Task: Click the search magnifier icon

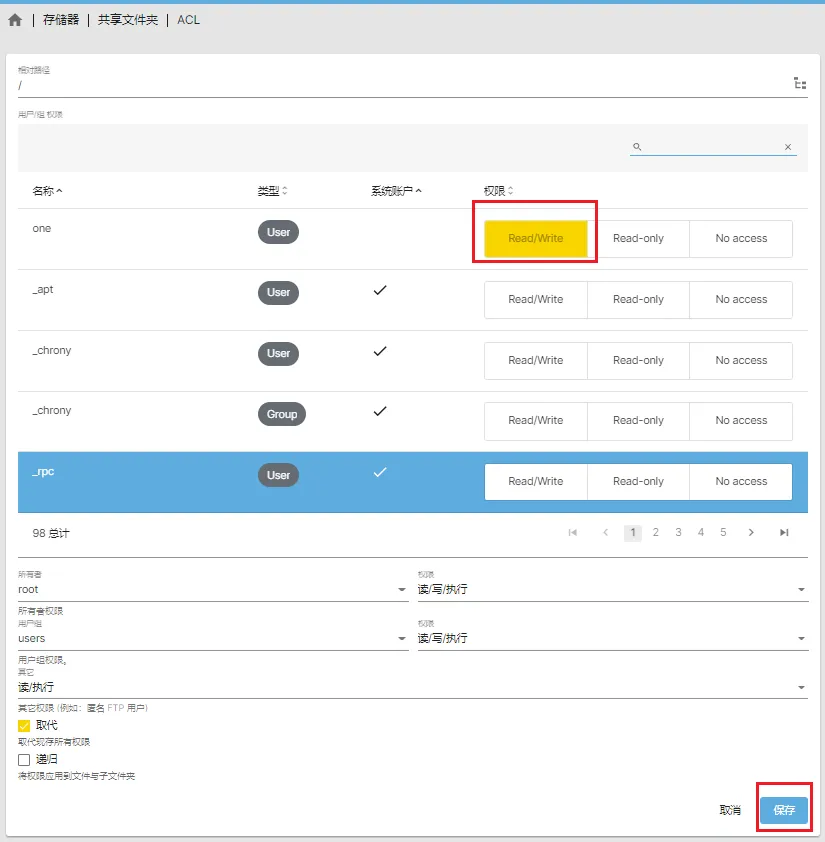Action: click(636, 147)
